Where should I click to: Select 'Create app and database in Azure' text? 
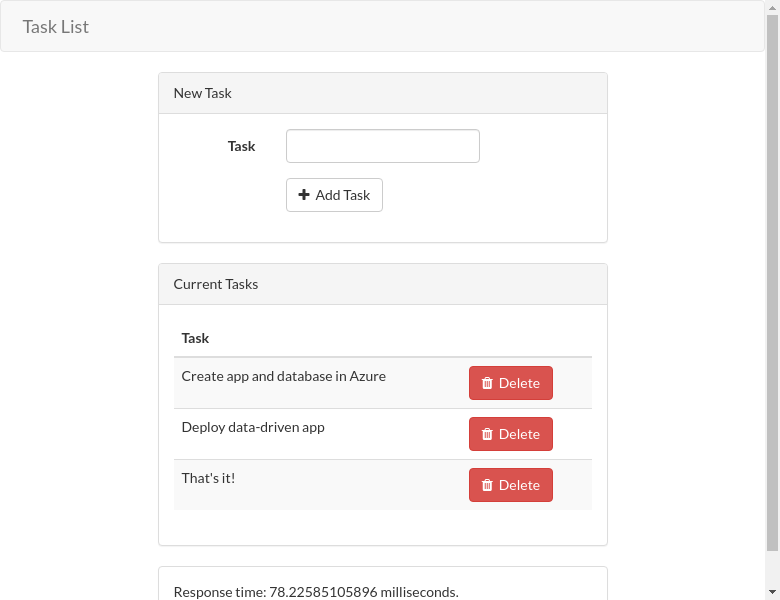pyautogui.click(x=284, y=376)
